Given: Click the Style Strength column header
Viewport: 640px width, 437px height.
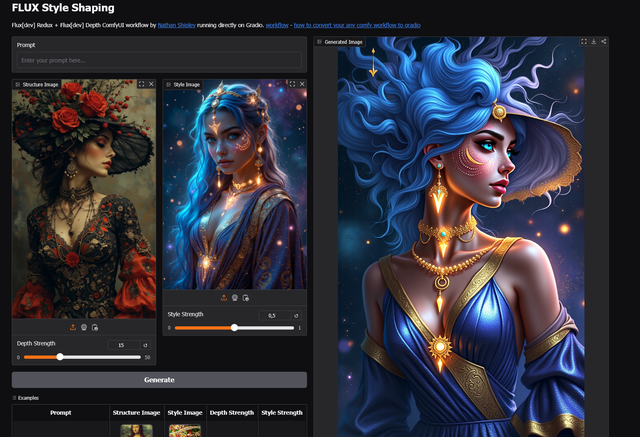Looking at the screenshot, I should [x=282, y=413].
